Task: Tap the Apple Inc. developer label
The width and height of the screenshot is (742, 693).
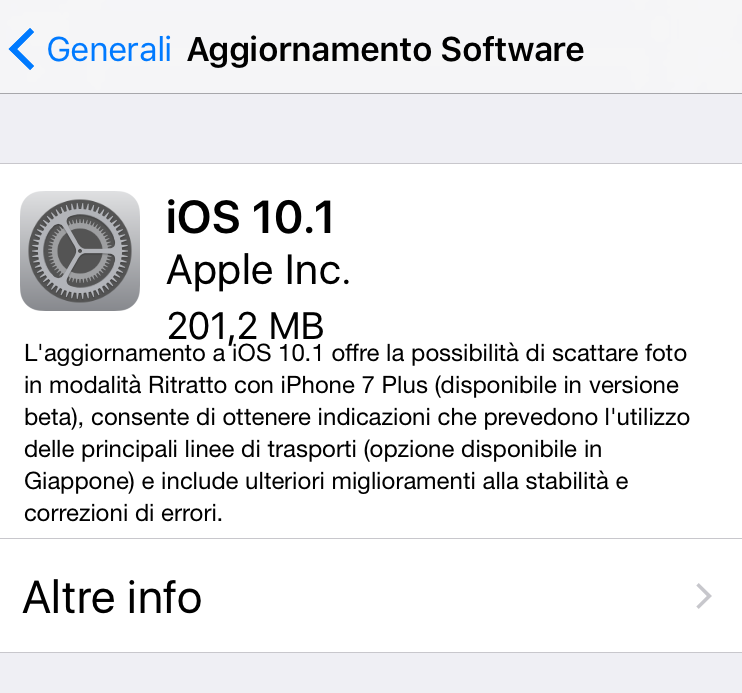Action: tap(258, 271)
